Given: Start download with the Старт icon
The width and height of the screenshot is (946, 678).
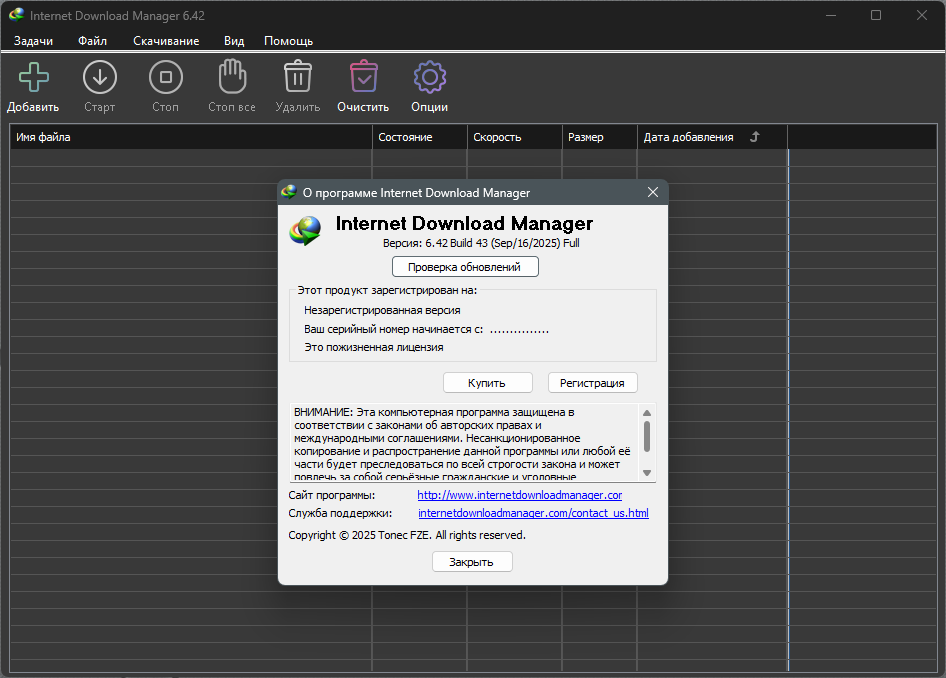Looking at the screenshot, I should (x=100, y=77).
